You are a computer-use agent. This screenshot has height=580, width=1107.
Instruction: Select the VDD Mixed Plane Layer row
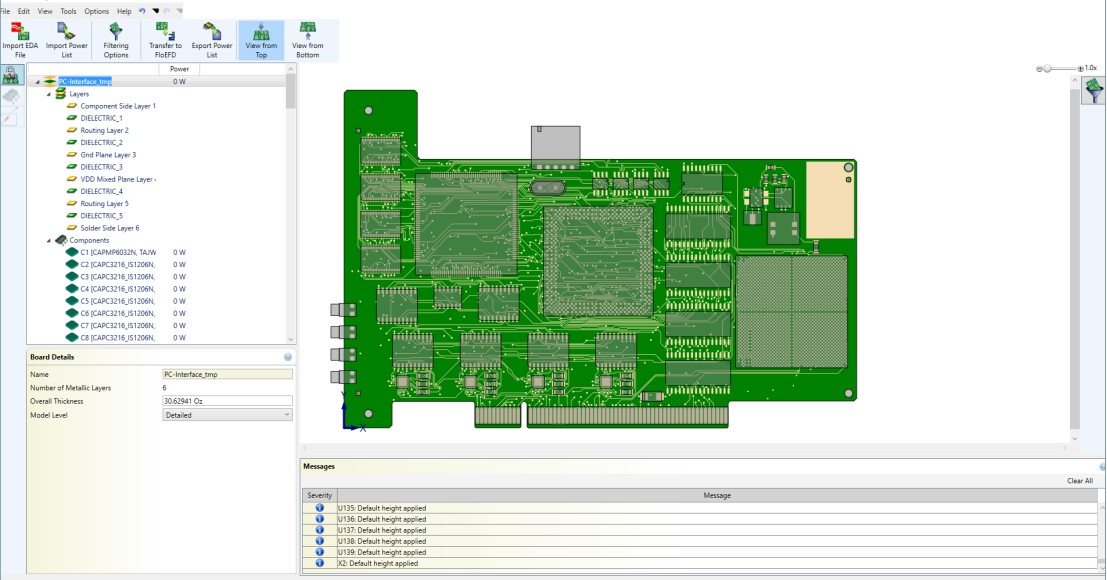118,179
